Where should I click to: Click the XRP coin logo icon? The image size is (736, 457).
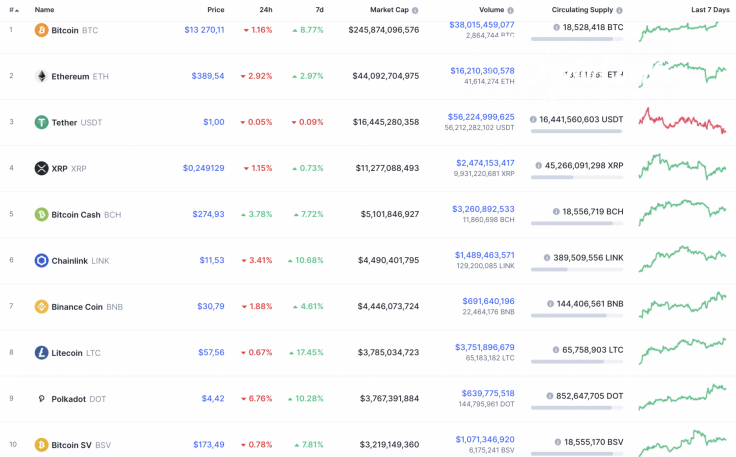point(41,168)
